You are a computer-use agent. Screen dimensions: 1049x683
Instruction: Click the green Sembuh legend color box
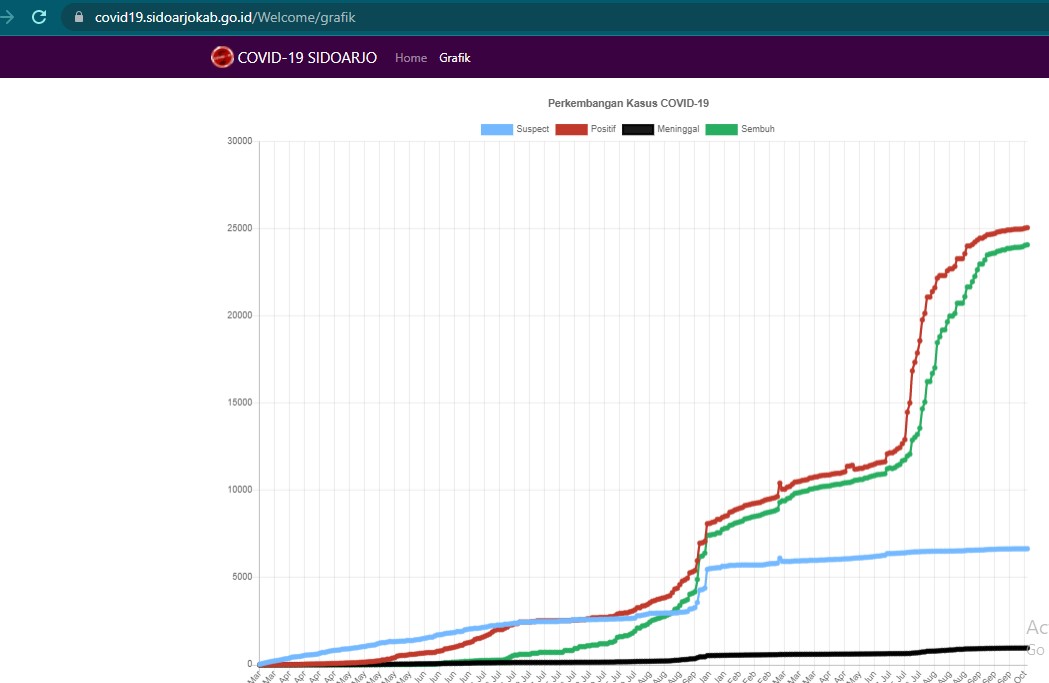721,129
